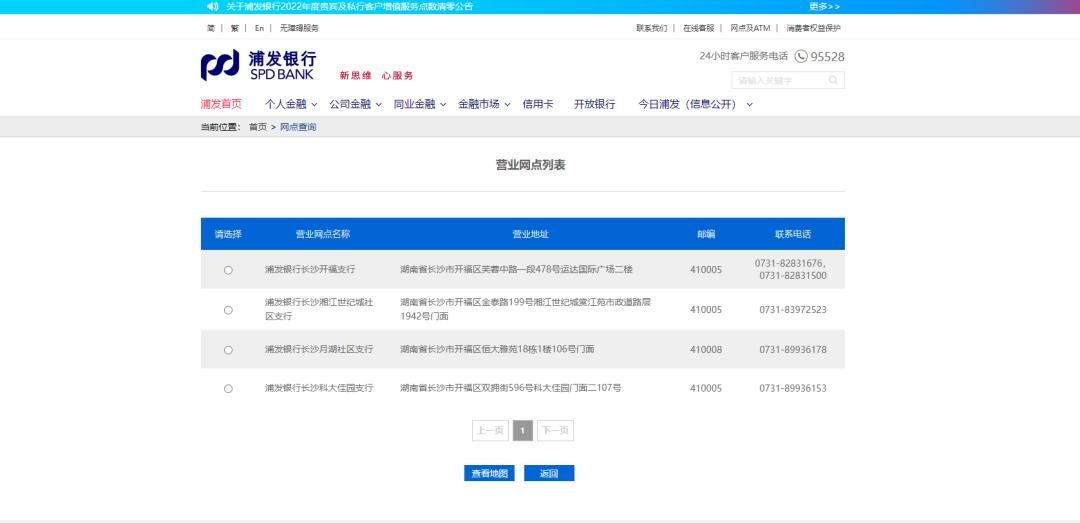The width and height of the screenshot is (1080, 523).
Task: Expand the 金融市场 menu arrow
Action: pyautogui.click(x=507, y=105)
